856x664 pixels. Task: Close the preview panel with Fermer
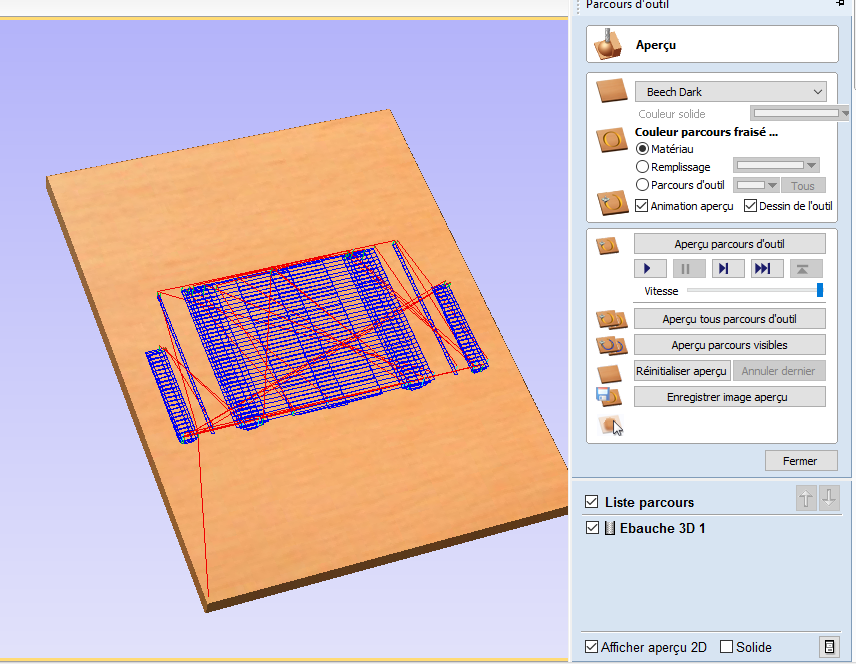coord(800,461)
